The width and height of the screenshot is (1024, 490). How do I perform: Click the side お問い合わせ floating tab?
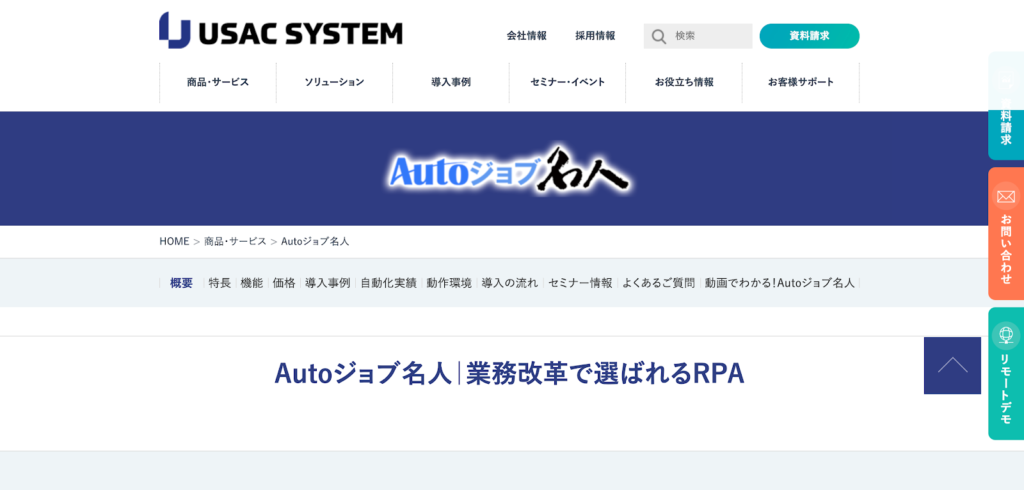coord(1006,234)
